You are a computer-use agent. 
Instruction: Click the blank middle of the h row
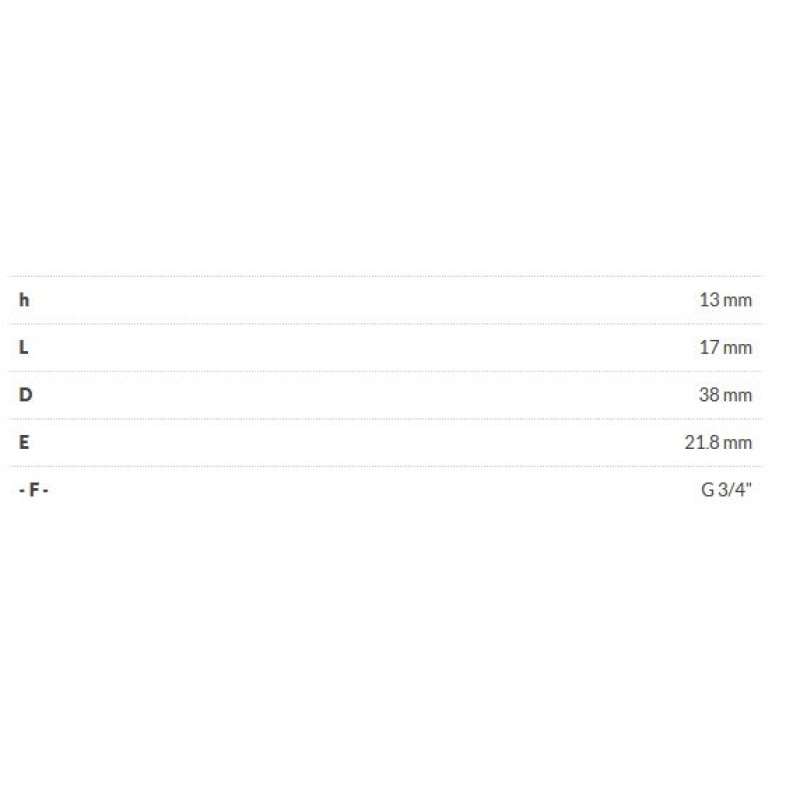385,300
